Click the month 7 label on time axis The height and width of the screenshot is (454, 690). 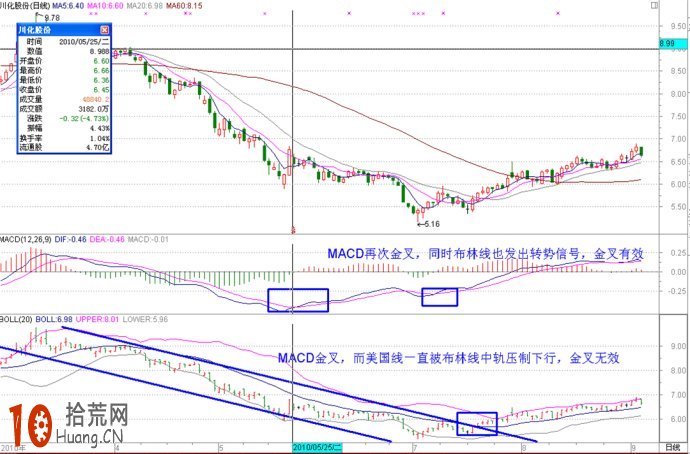click(x=415, y=447)
